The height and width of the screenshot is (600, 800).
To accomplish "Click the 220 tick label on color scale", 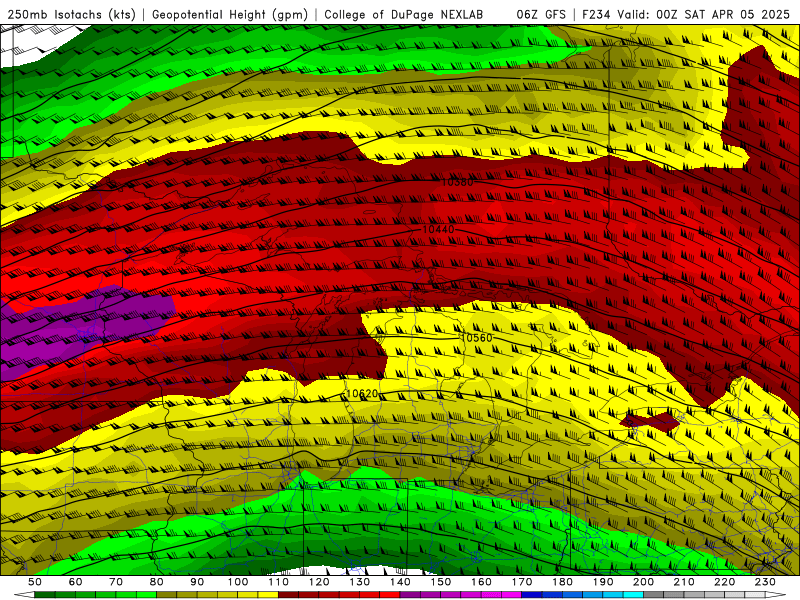I will pyautogui.click(x=724, y=582).
